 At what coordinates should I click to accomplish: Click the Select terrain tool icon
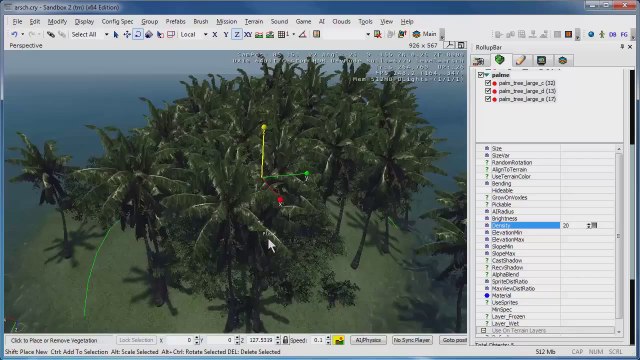(160, 35)
